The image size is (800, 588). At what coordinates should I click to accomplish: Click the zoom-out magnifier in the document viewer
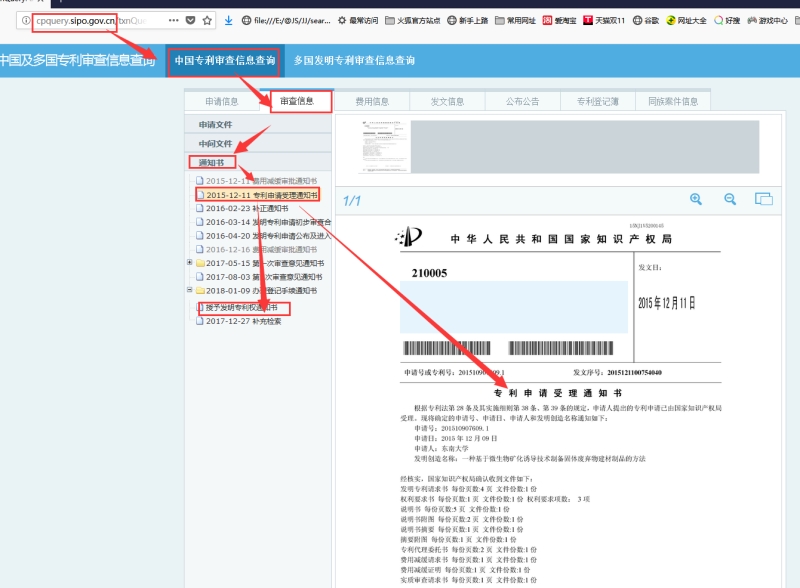(730, 199)
